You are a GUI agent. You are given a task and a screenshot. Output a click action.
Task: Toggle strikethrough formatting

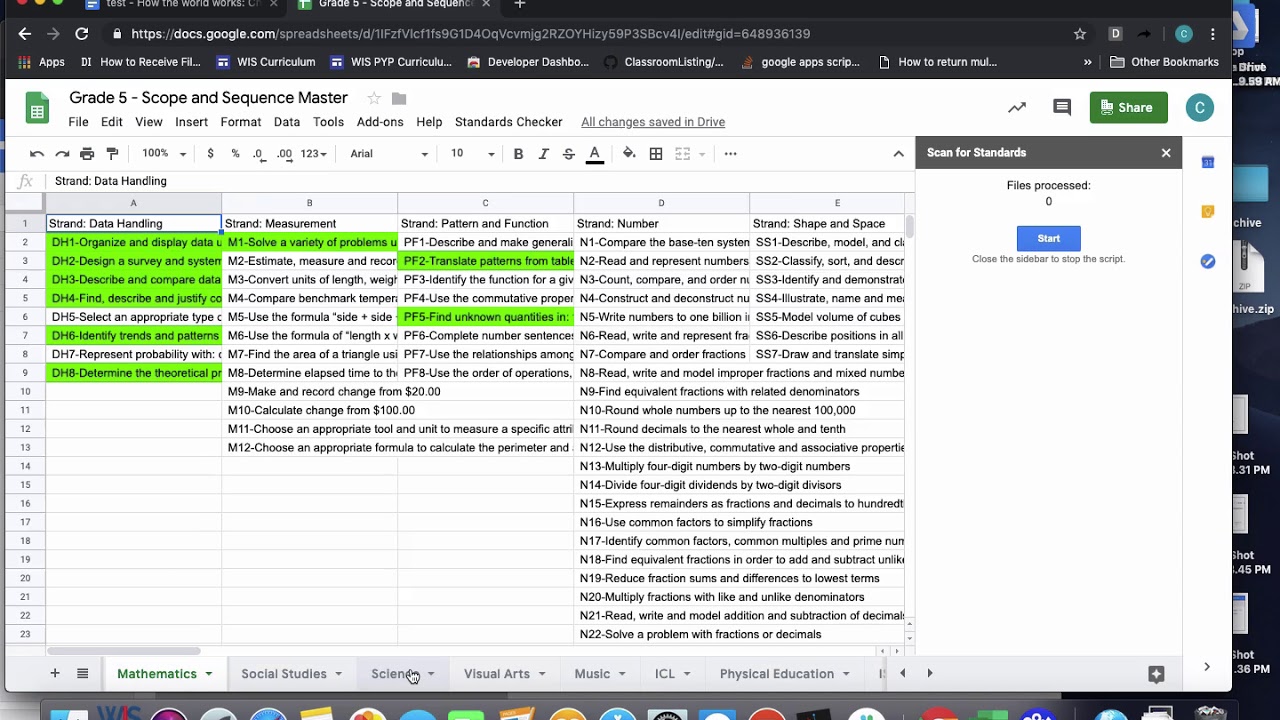[568, 153]
